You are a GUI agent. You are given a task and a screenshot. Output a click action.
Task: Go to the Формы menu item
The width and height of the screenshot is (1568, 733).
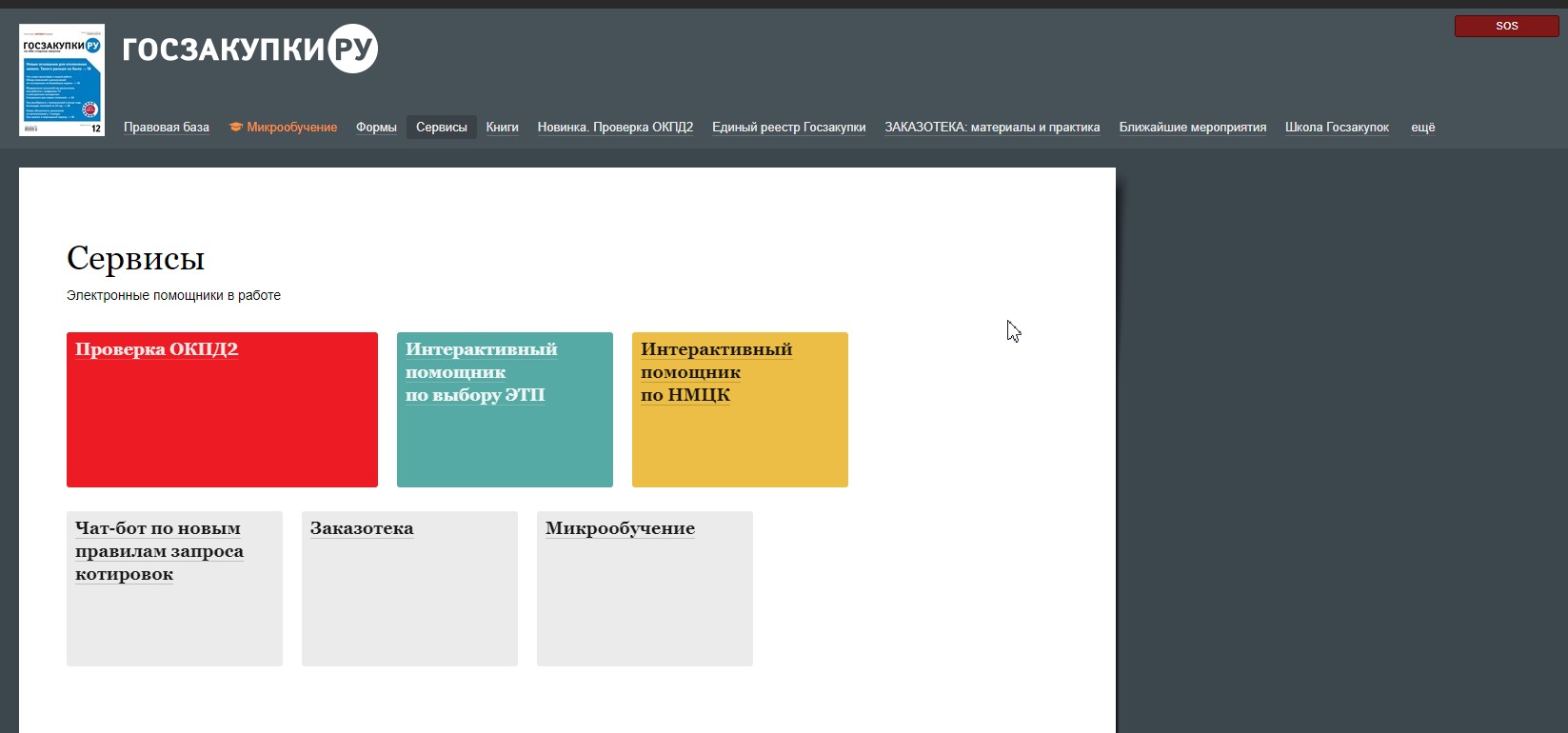pyautogui.click(x=376, y=128)
